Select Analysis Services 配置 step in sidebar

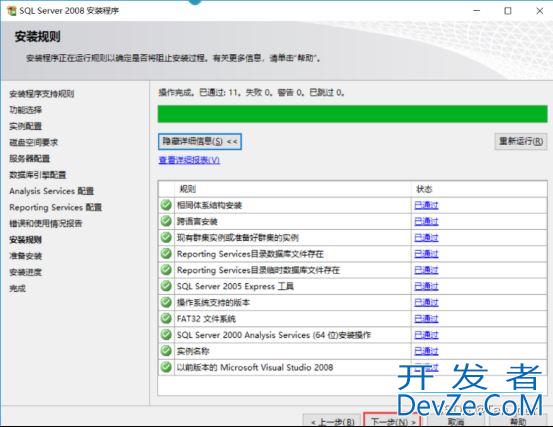(51, 191)
